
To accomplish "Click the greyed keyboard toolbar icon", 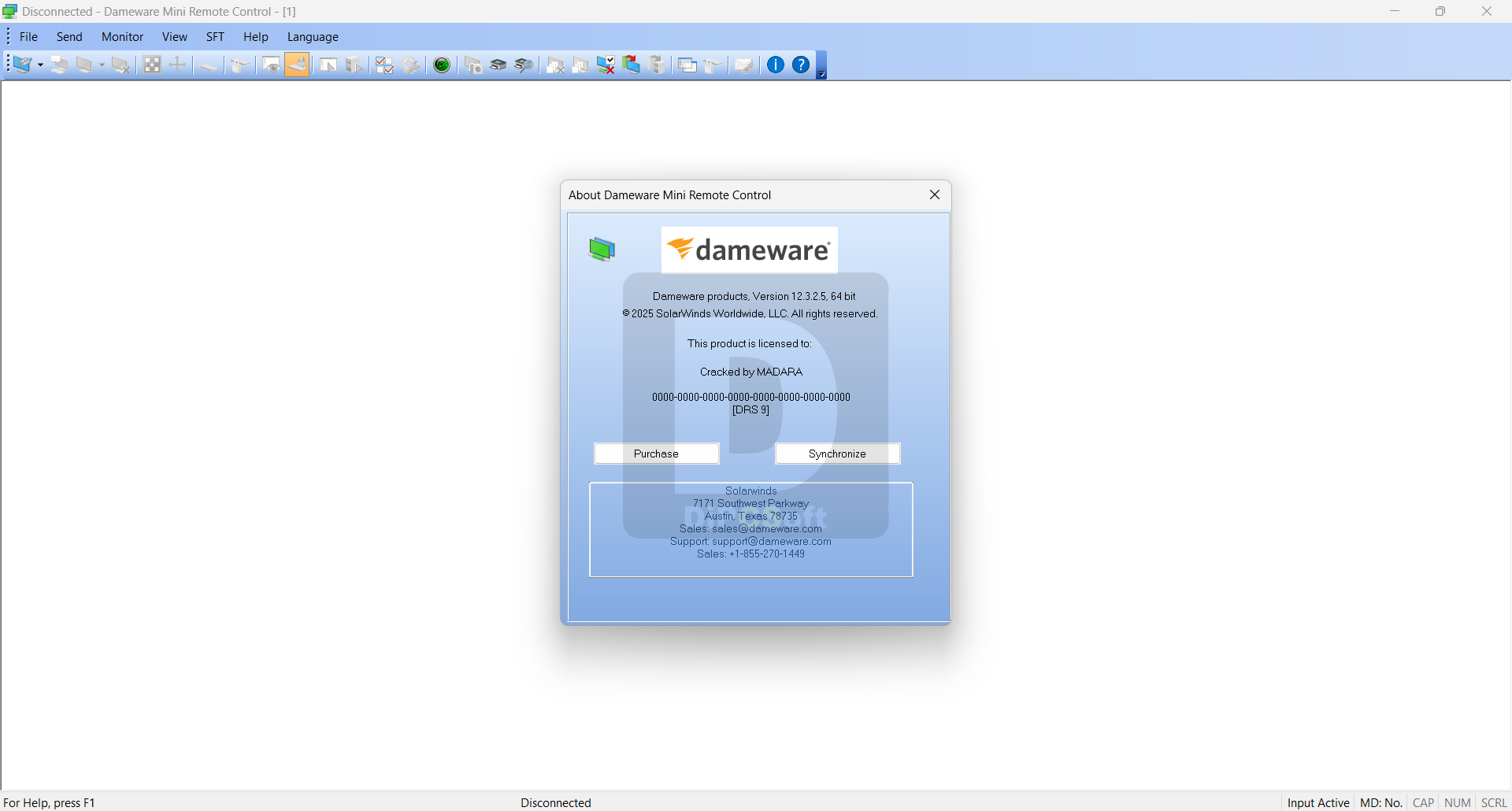I will pyautogui.click(x=209, y=65).
